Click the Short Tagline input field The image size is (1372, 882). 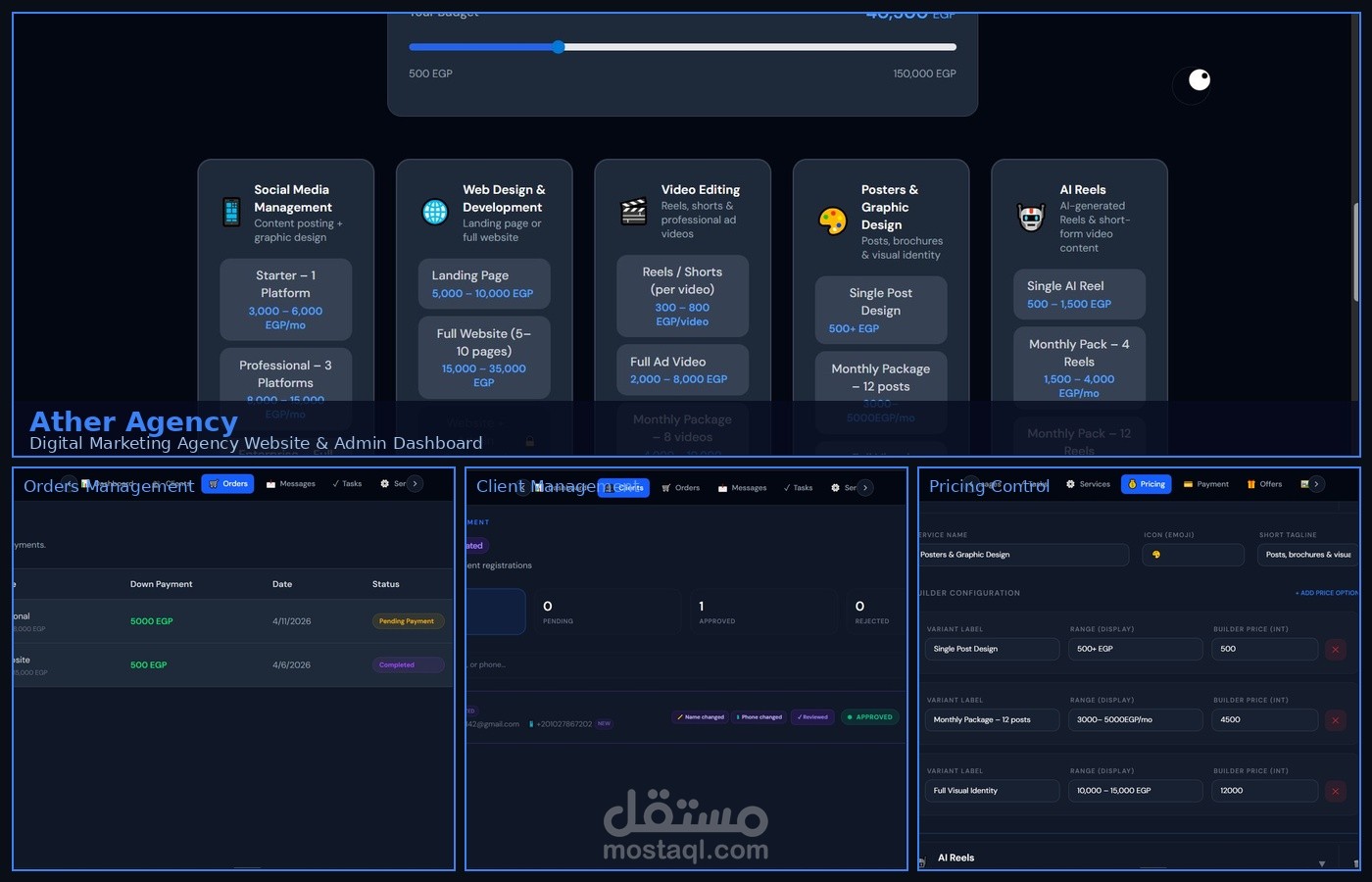pyautogui.click(x=1308, y=555)
